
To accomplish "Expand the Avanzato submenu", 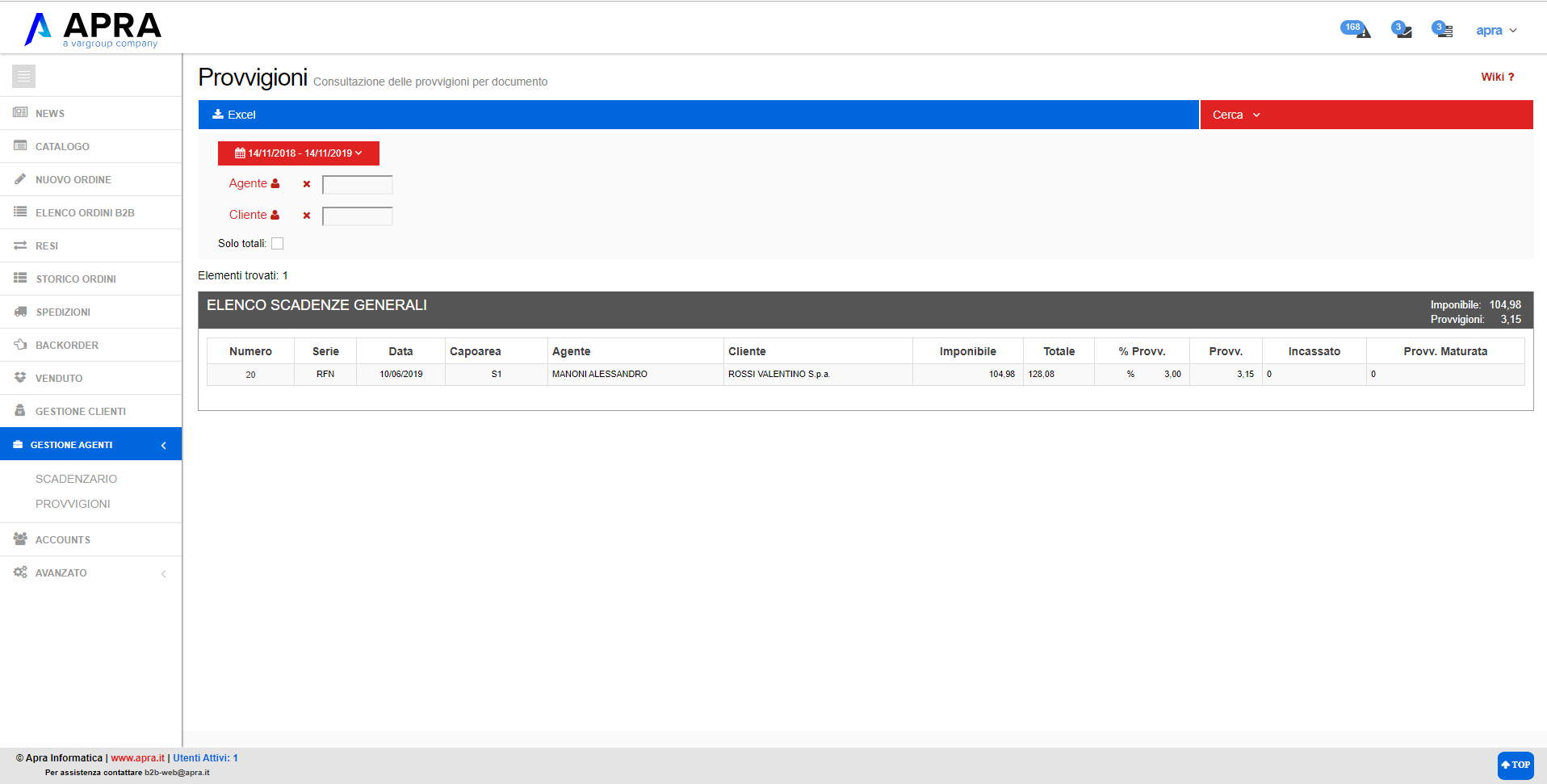I will pyautogui.click(x=90, y=573).
